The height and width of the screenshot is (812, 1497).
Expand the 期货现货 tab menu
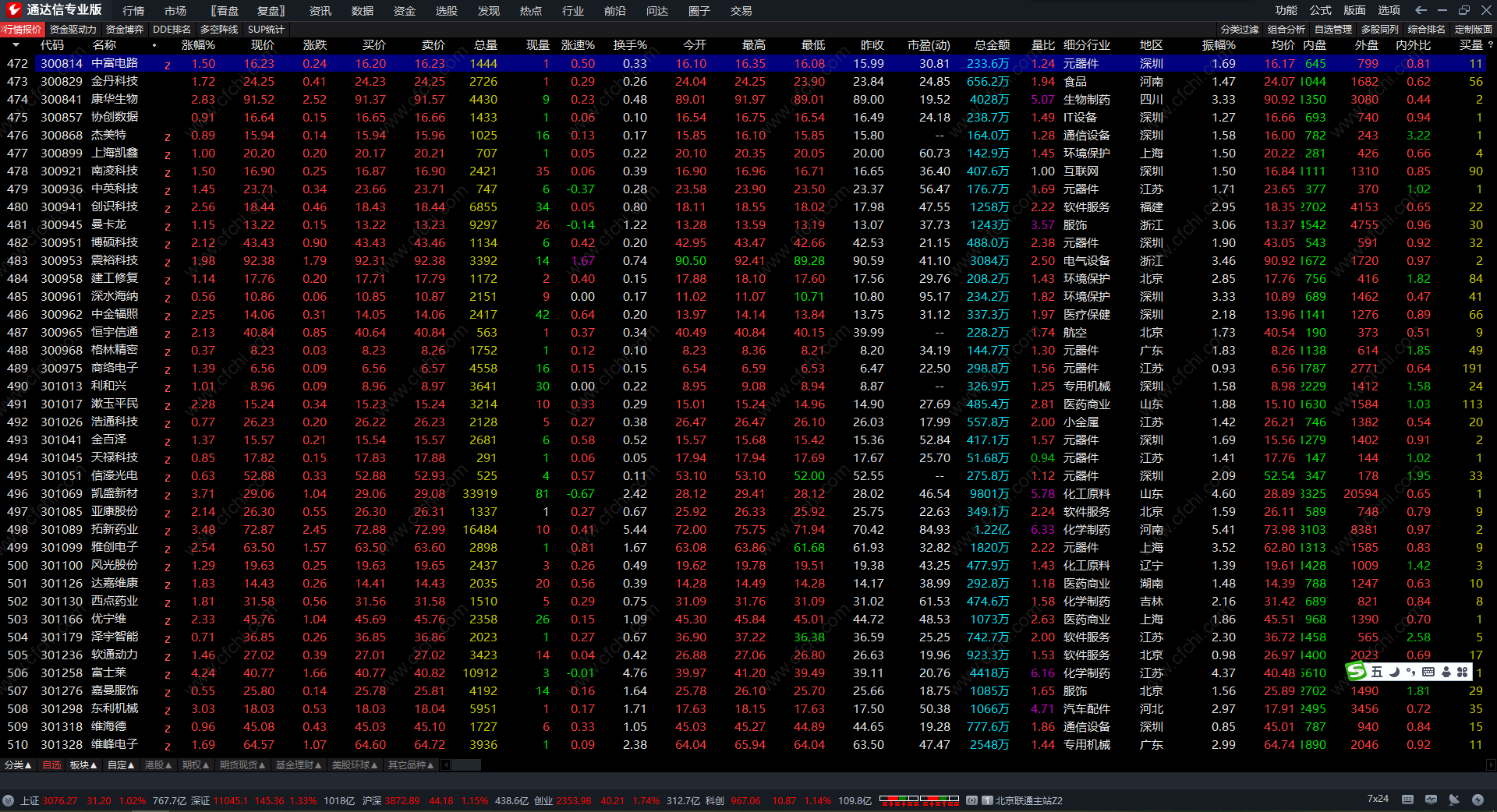(x=242, y=765)
